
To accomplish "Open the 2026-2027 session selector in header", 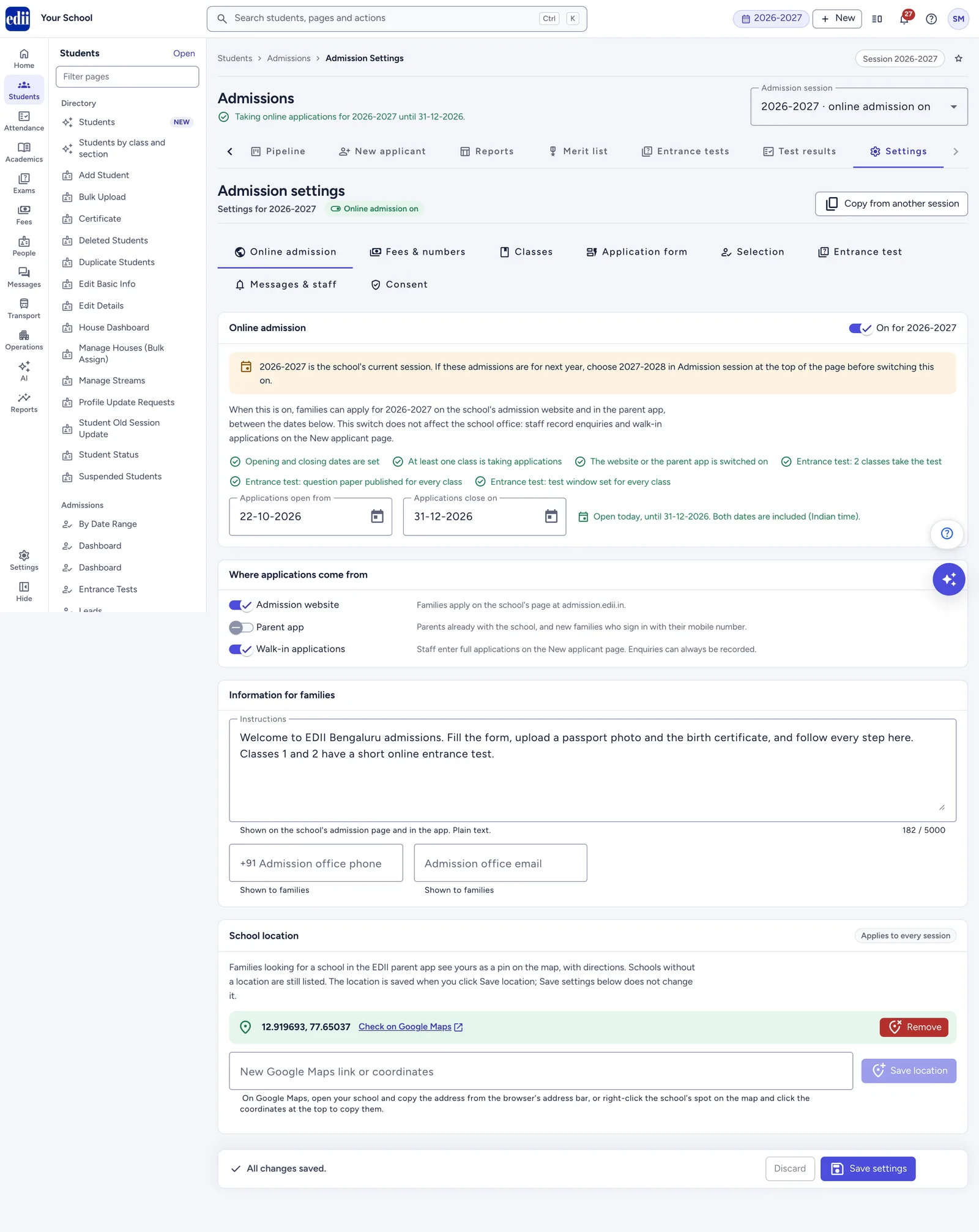I will [772, 19].
